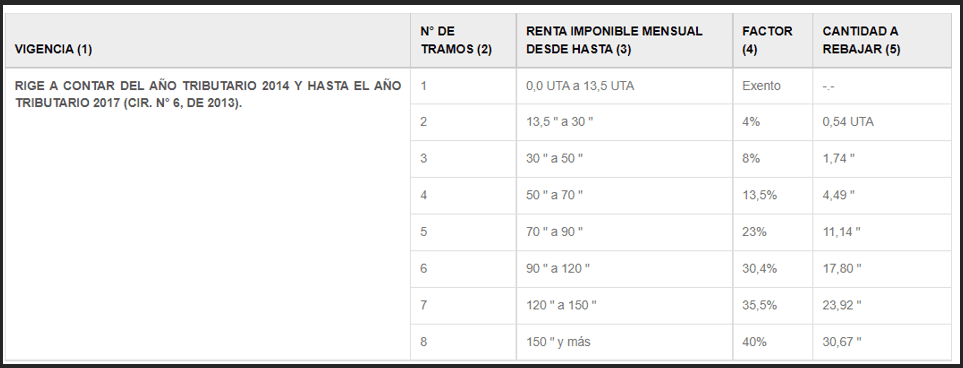Click the range cell 30 " a 50 "

point(624,159)
